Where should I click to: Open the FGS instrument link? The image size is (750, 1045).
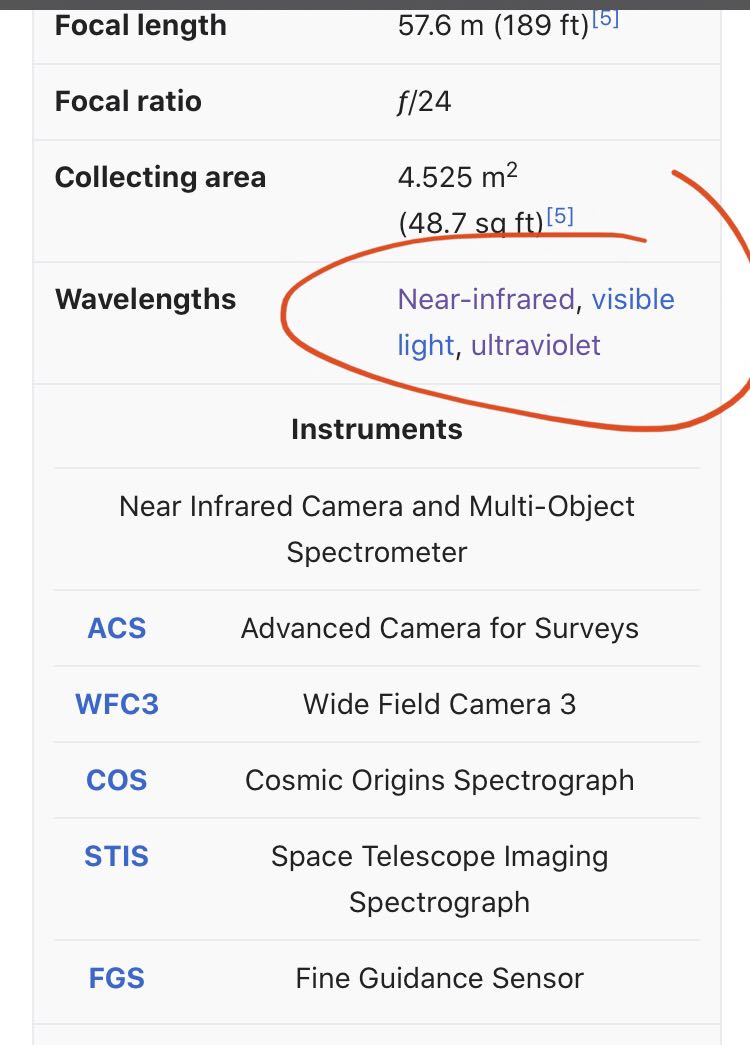pos(117,978)
